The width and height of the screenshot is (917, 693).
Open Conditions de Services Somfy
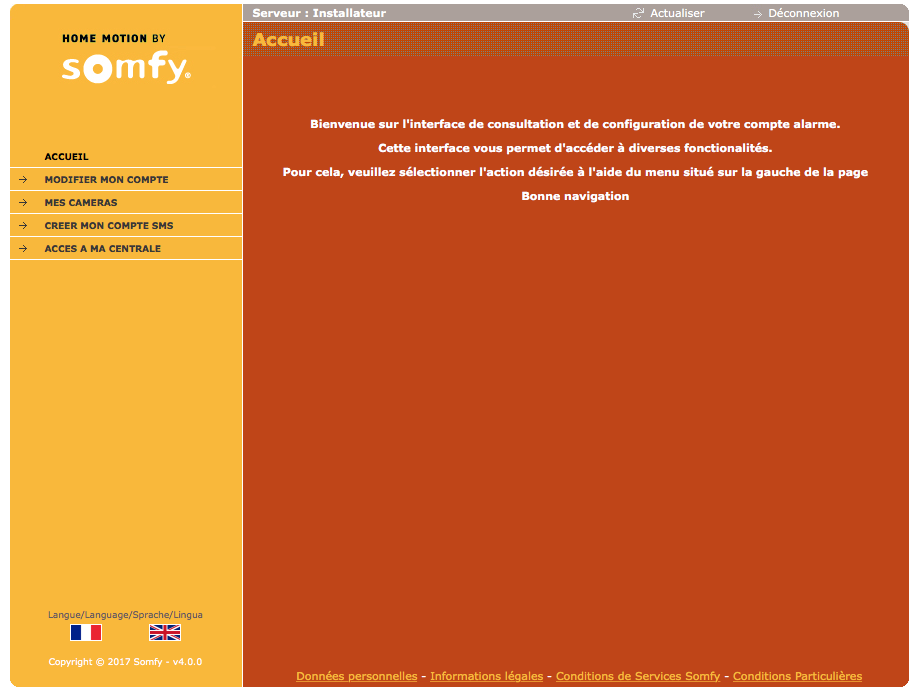pos(638,676)
